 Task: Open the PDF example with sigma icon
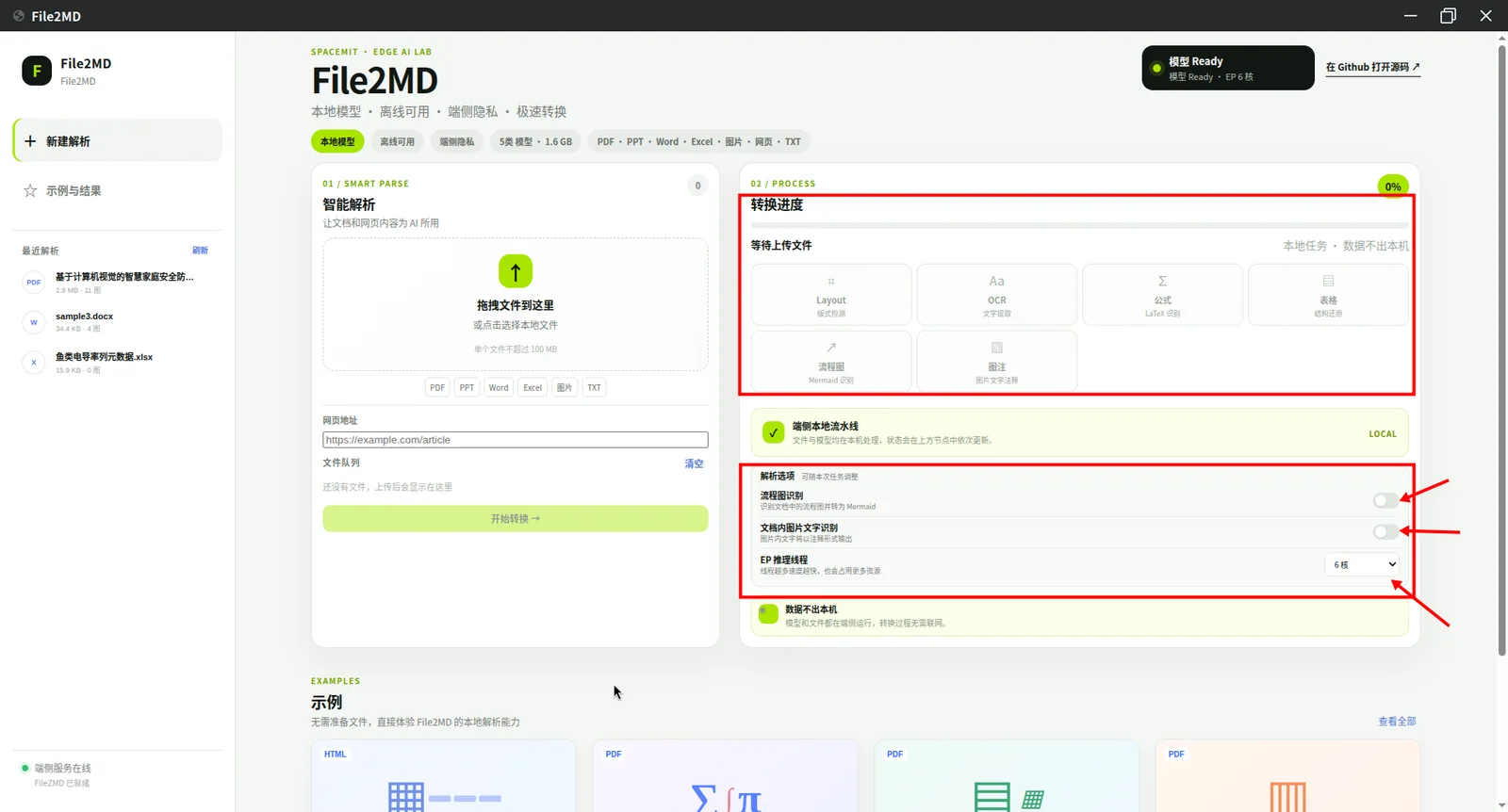pyautogui.click(x=726, y=775)
